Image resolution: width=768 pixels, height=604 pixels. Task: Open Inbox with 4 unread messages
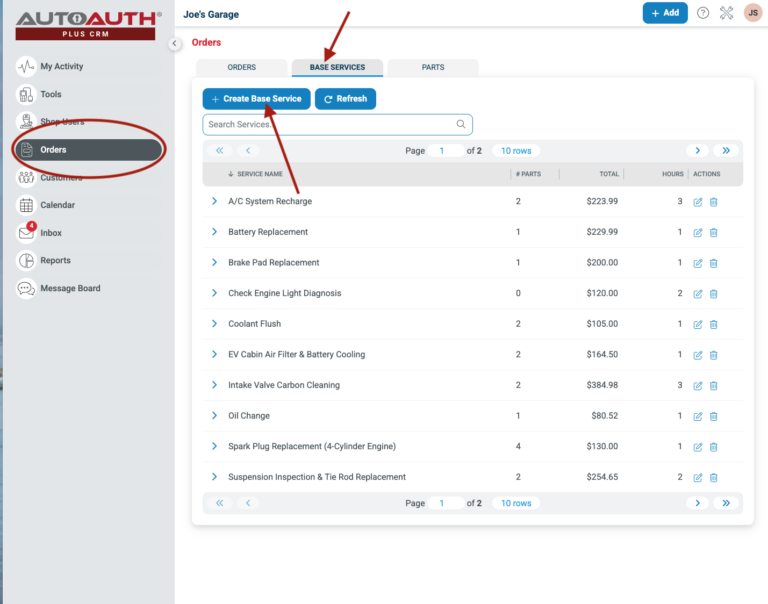pyautogui.click(x=27, y=233)
